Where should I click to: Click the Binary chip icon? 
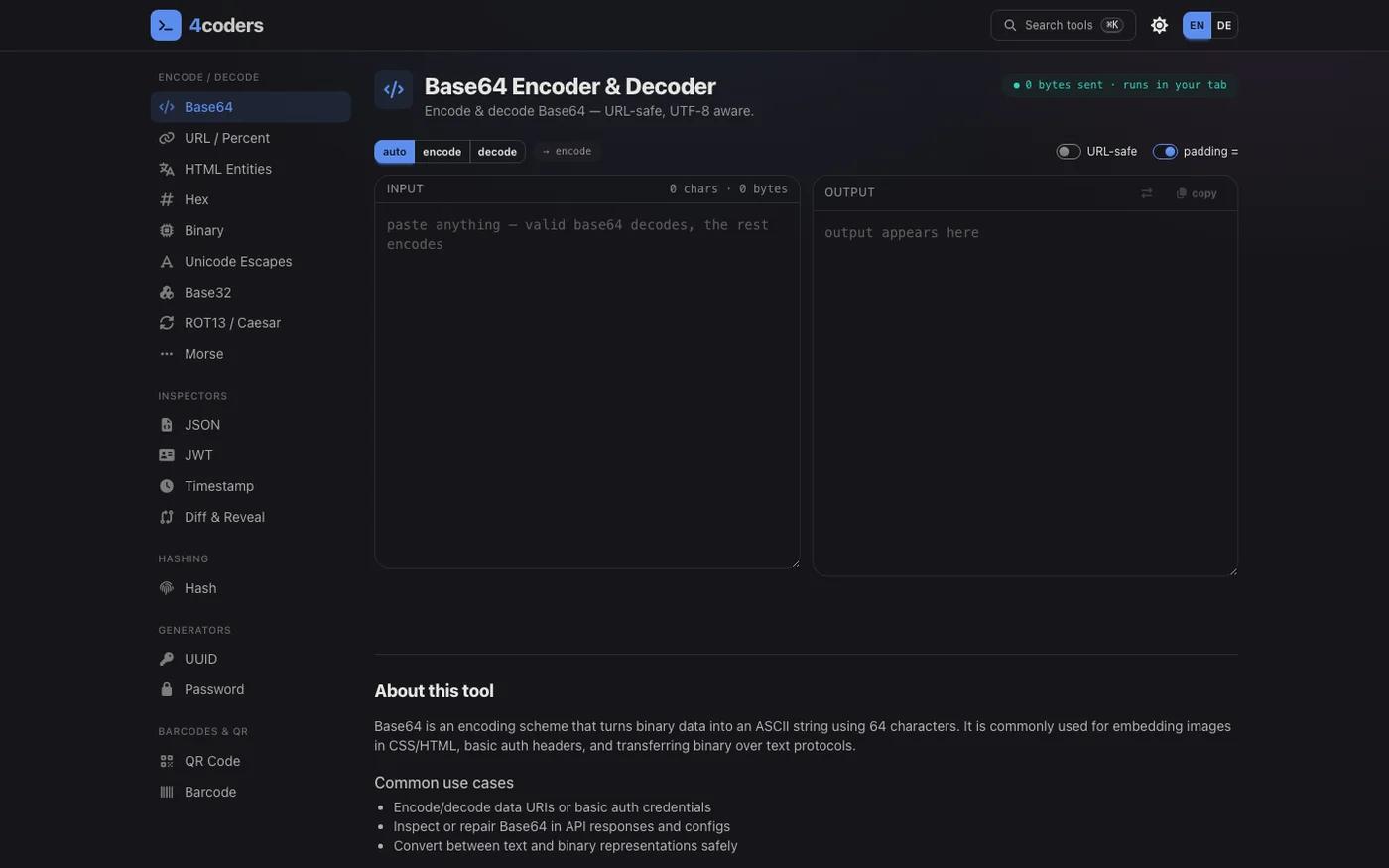[x=167, y=230]
